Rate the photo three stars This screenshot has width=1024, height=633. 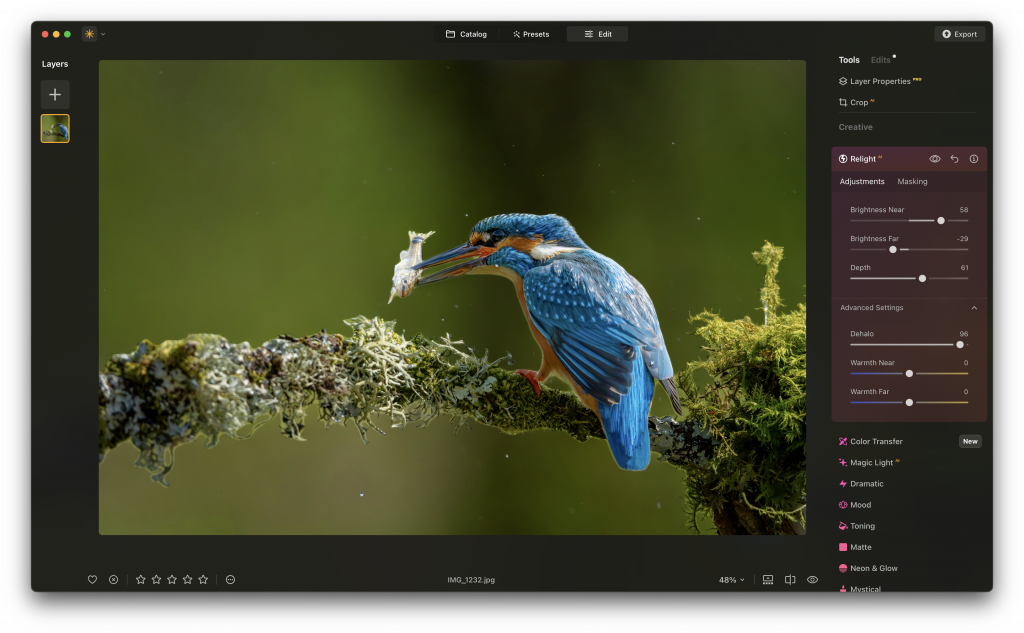coord(172,579)
